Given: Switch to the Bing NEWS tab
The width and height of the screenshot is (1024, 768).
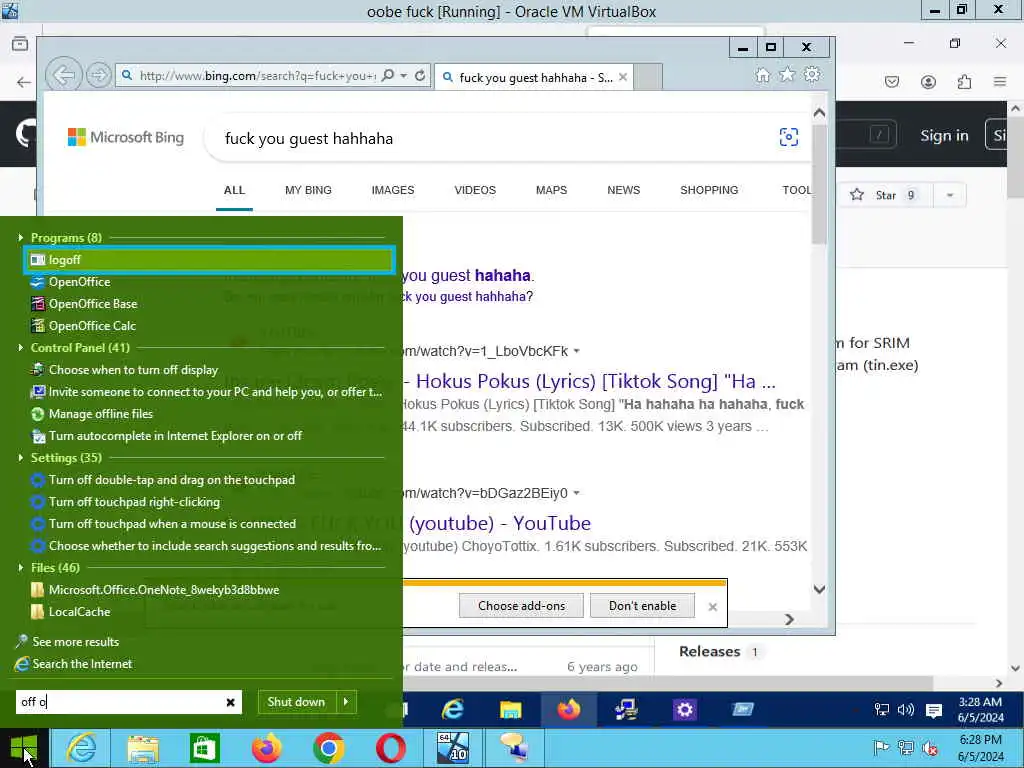Looking at the screenshot, I should pyautogui.click(x=623, y=190).
